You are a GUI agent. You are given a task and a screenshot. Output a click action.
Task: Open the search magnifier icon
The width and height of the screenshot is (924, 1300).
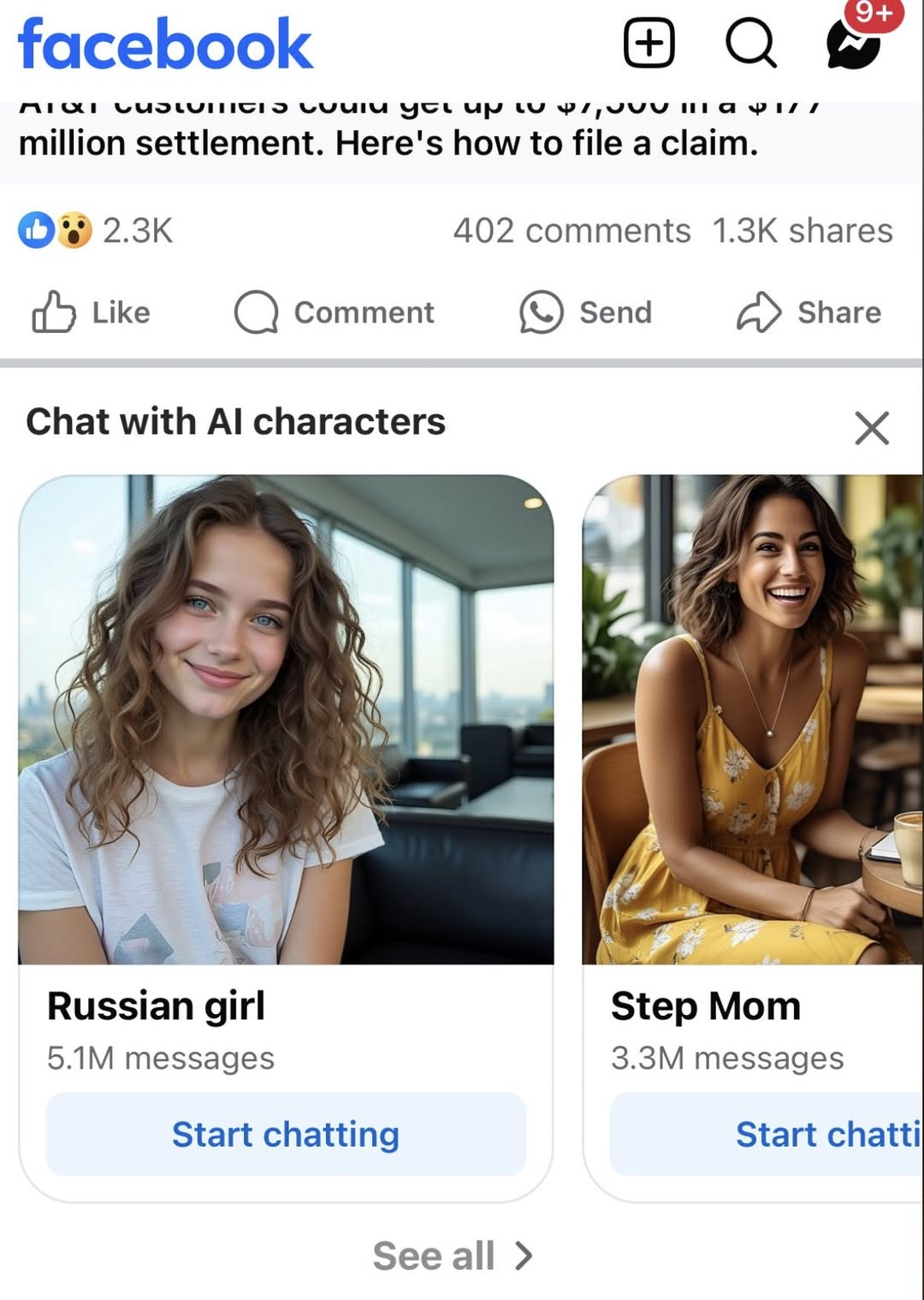coord(750,43)
